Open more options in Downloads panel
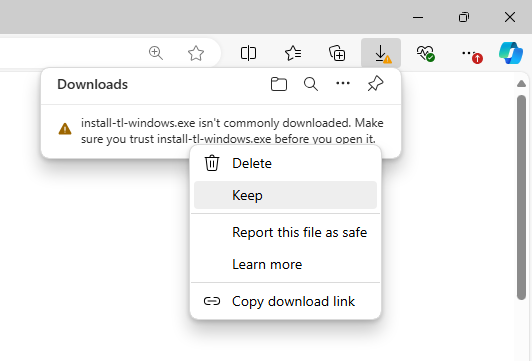 (343, 83)
